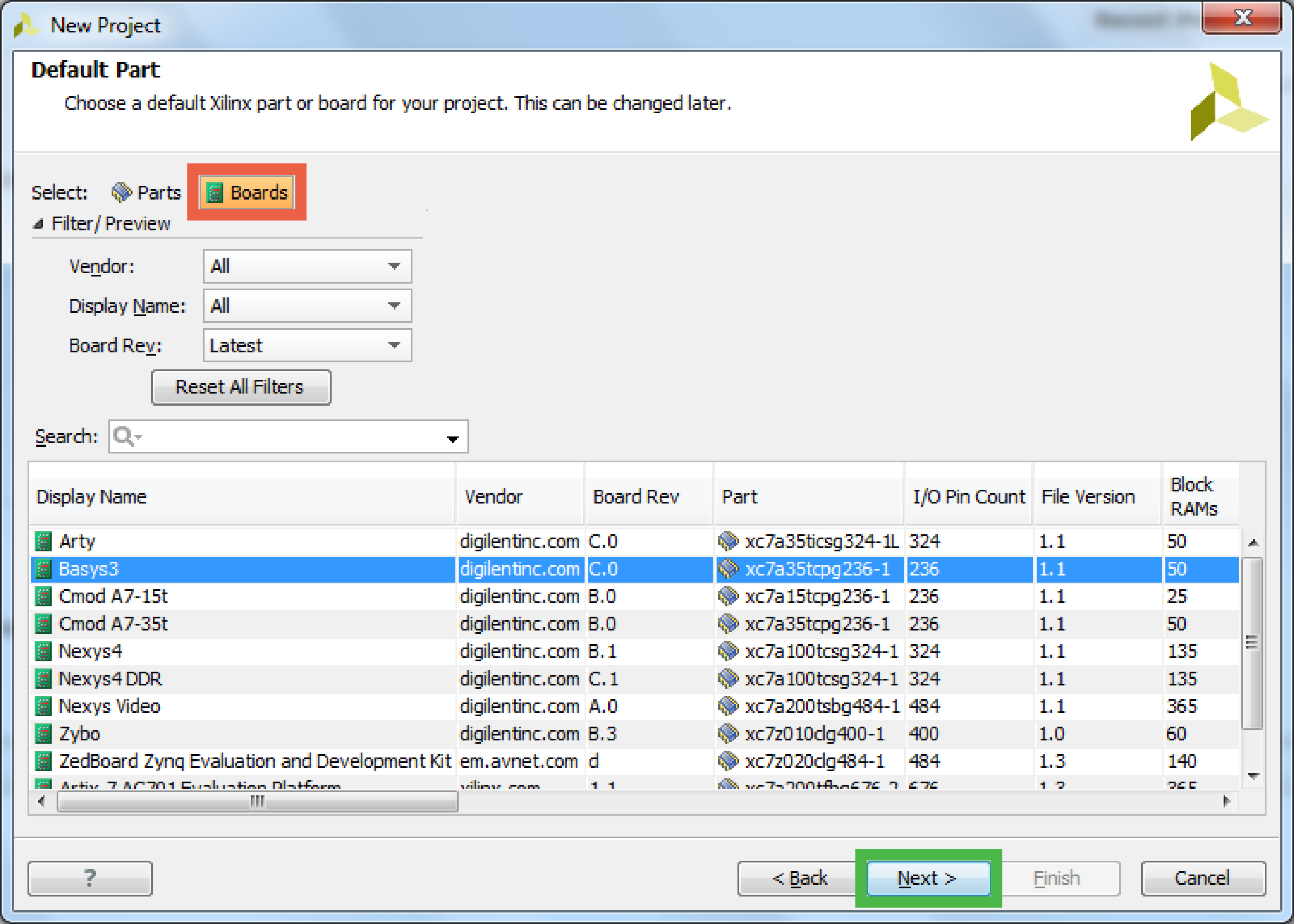Sort by the I/O Pin Count column header
Viewport: 1294px width, 924px height.
(x=968, y=497)
